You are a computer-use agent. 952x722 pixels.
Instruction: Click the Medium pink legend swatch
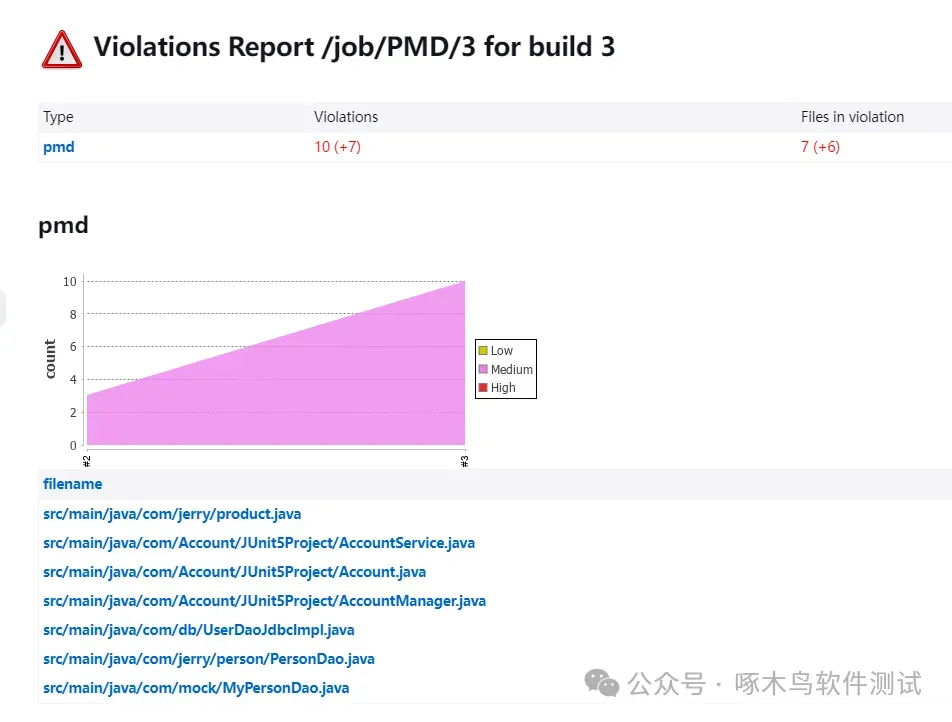coord(483,369)
